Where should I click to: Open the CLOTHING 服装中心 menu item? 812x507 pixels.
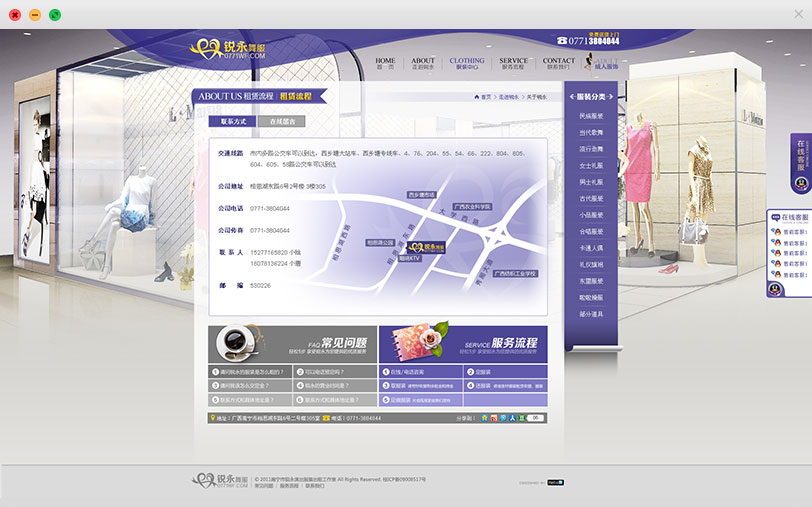[x=467, y=64]
